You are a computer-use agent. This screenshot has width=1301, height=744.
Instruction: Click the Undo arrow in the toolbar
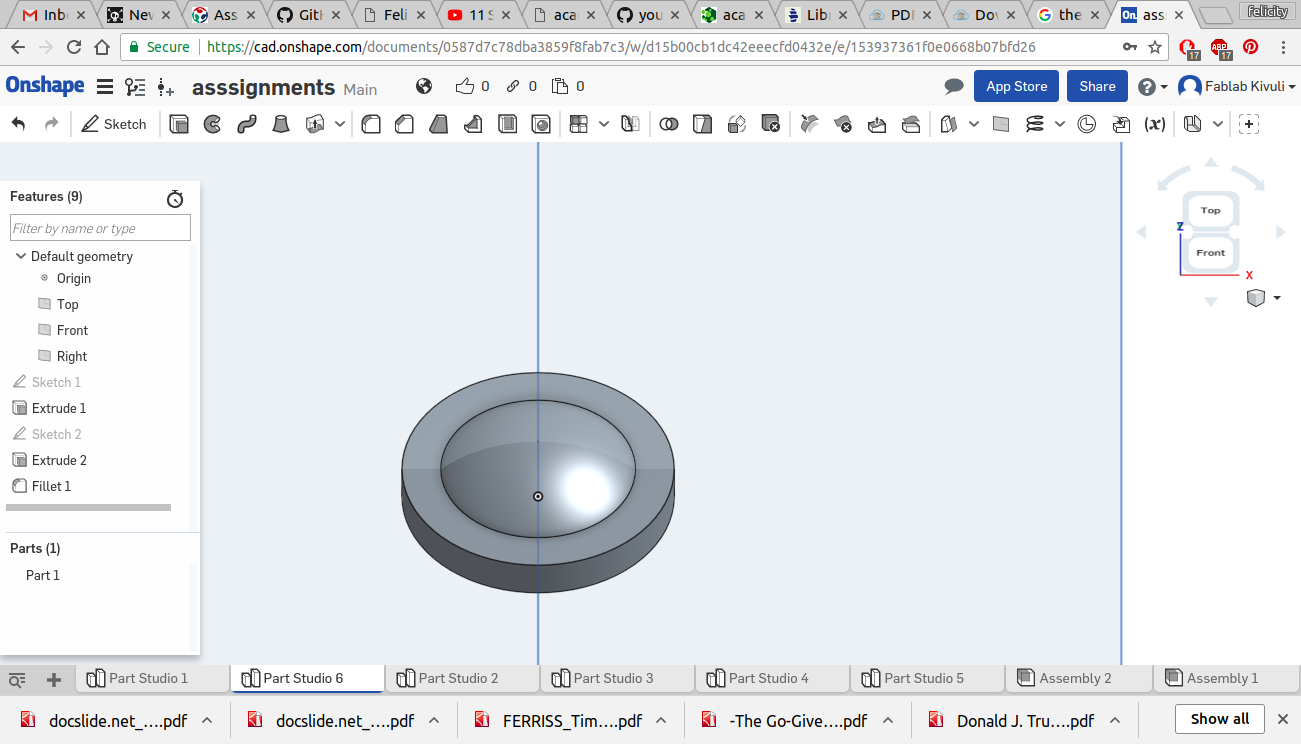coord(18,124)
